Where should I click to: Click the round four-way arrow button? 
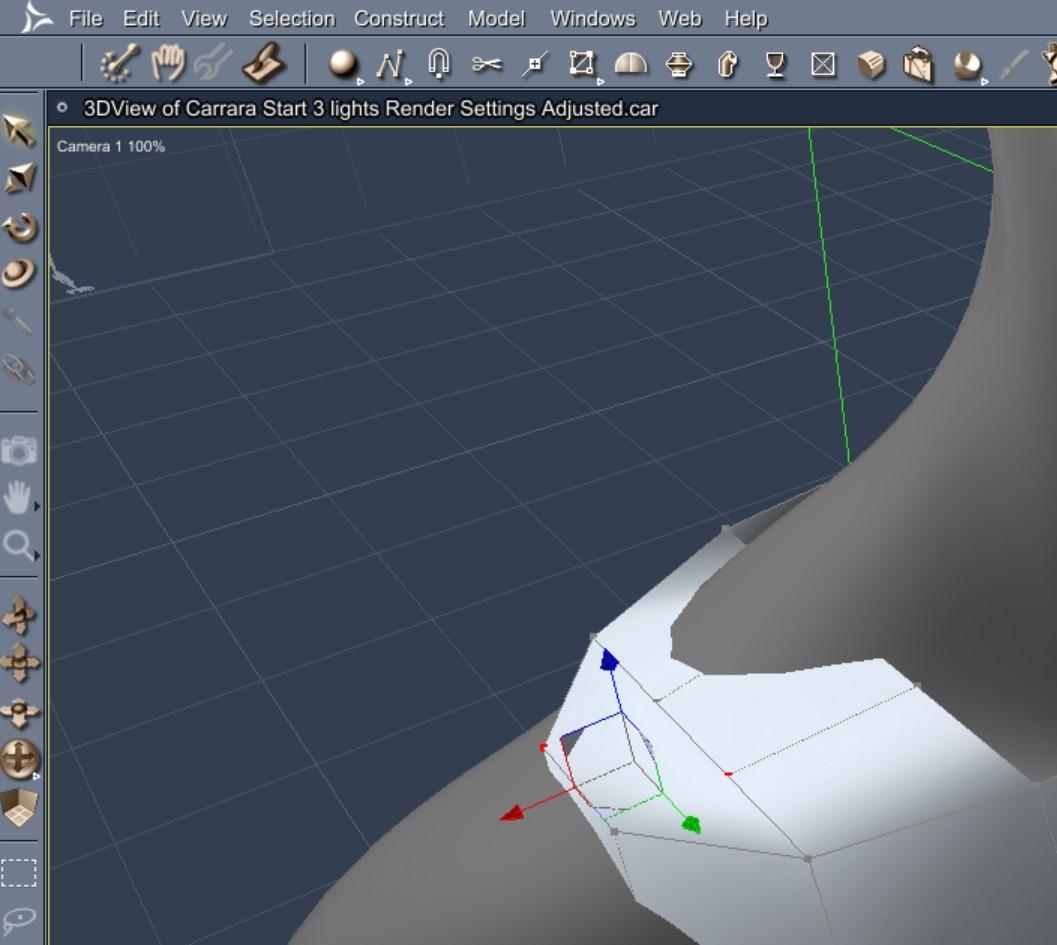pyautogui.click(x=19, y=759)
